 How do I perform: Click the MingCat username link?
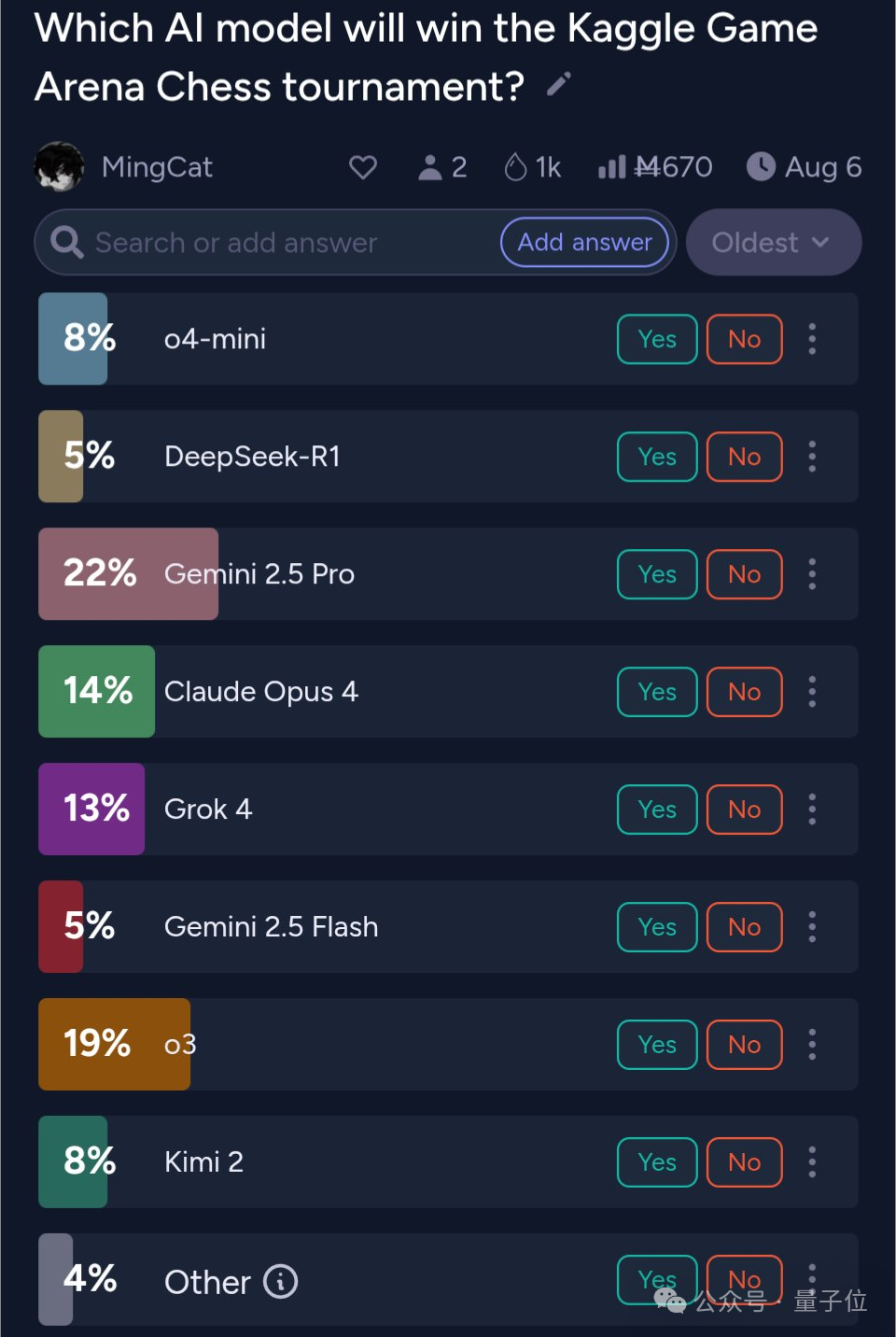(157, 167)
